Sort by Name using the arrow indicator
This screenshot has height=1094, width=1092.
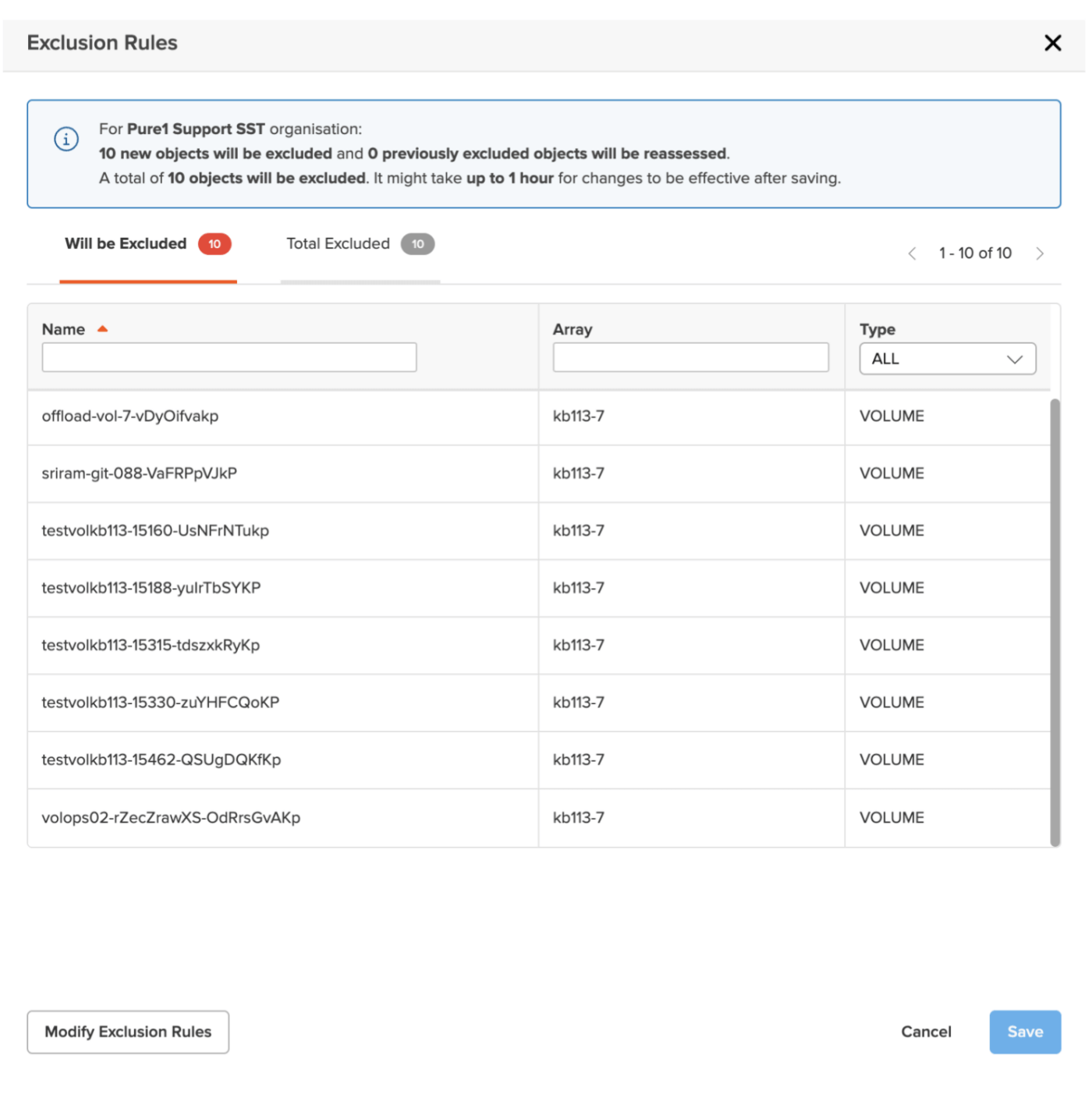[x=102, y=329]
